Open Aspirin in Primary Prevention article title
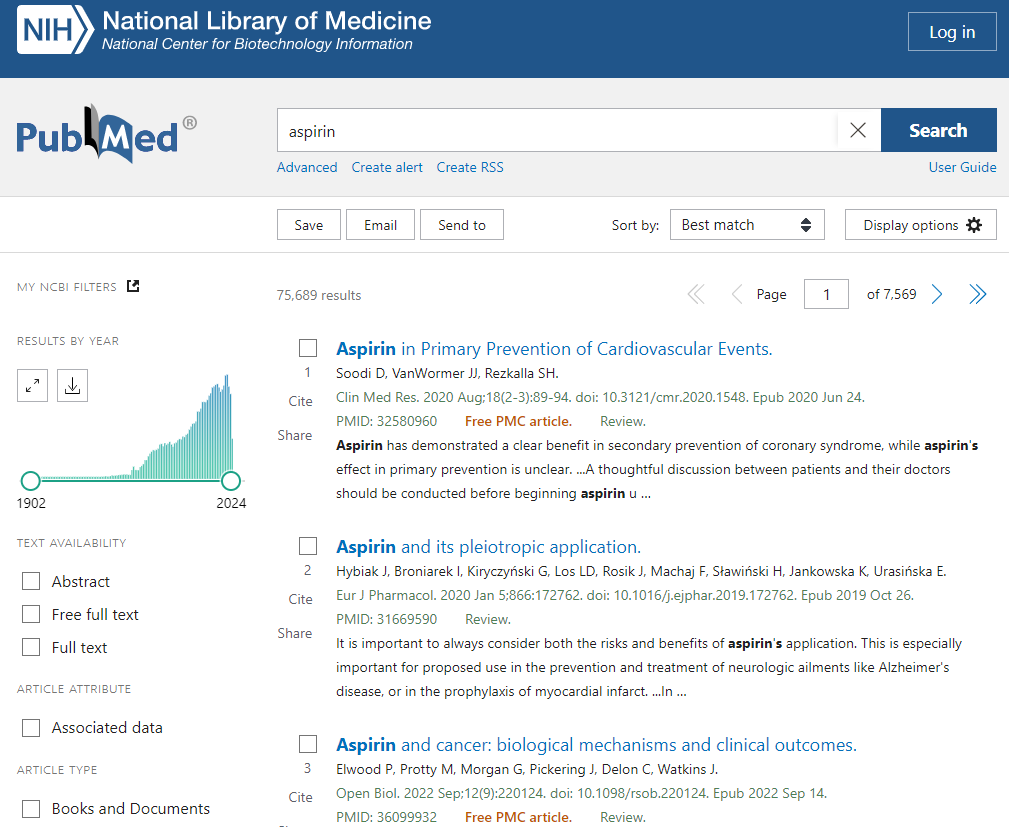Viewport: 1009px width, 827px height. 554,349
